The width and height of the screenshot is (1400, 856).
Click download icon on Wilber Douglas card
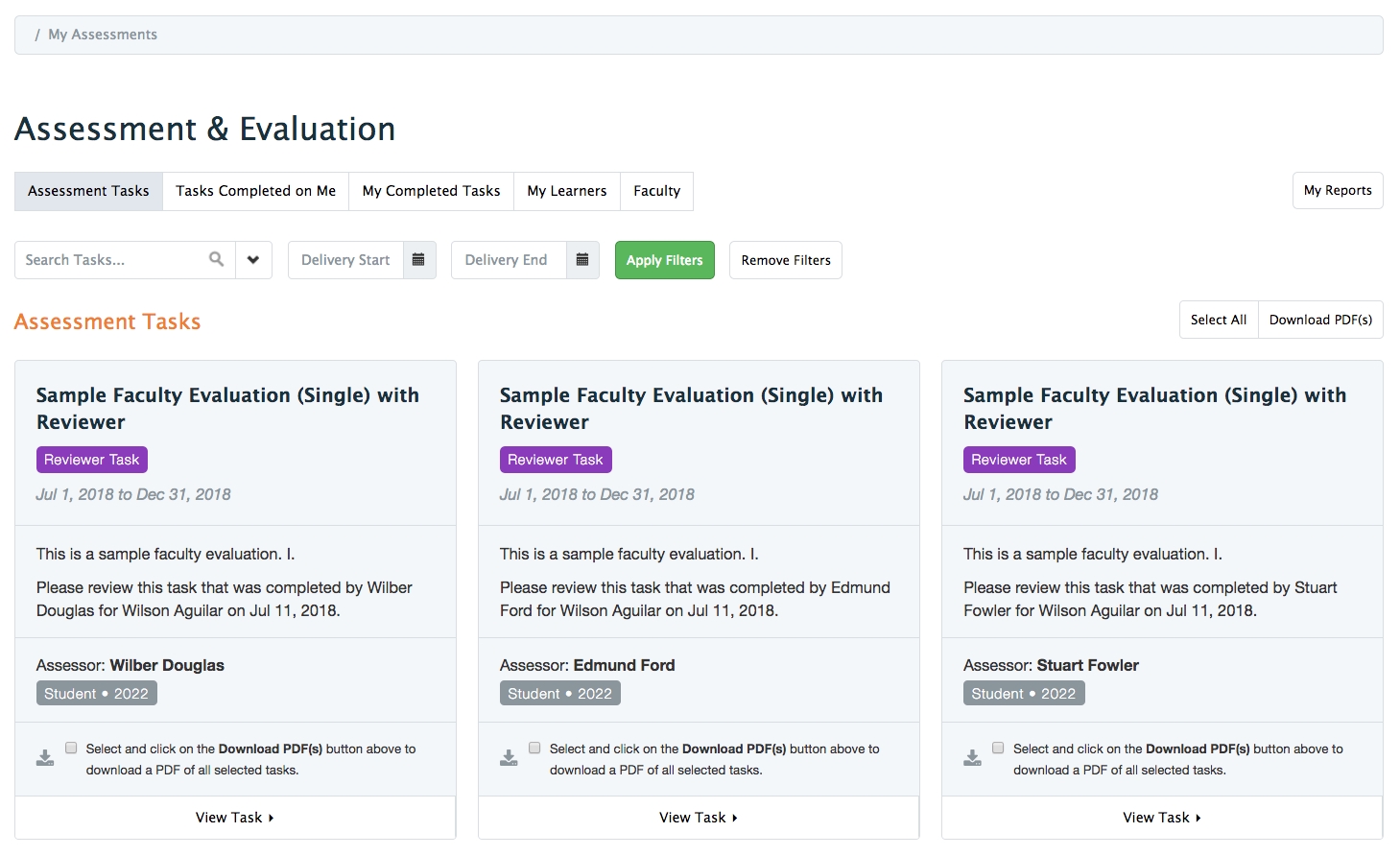pos(45,758)
